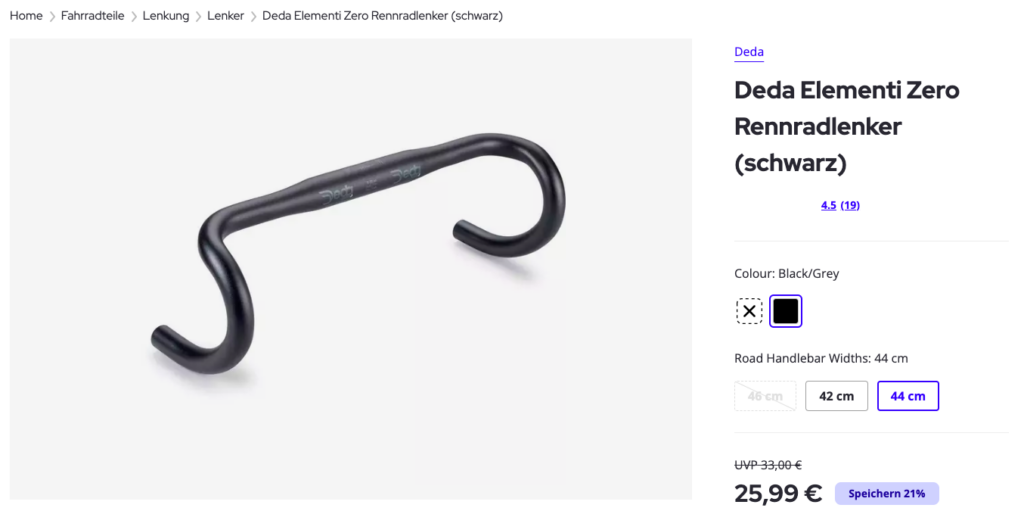Click the chevron separator after Fahrradteile breadcrumb

(134, 16)
